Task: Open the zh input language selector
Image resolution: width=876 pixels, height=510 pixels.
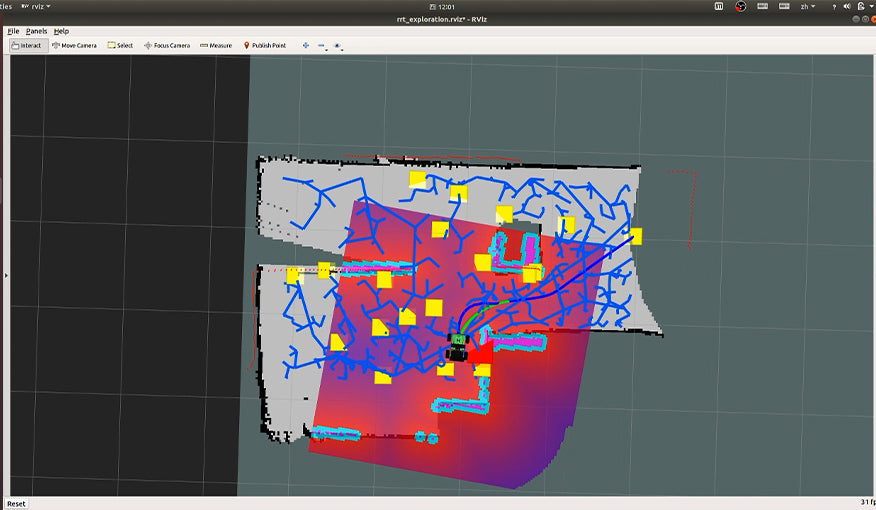Action: [805, 6]
